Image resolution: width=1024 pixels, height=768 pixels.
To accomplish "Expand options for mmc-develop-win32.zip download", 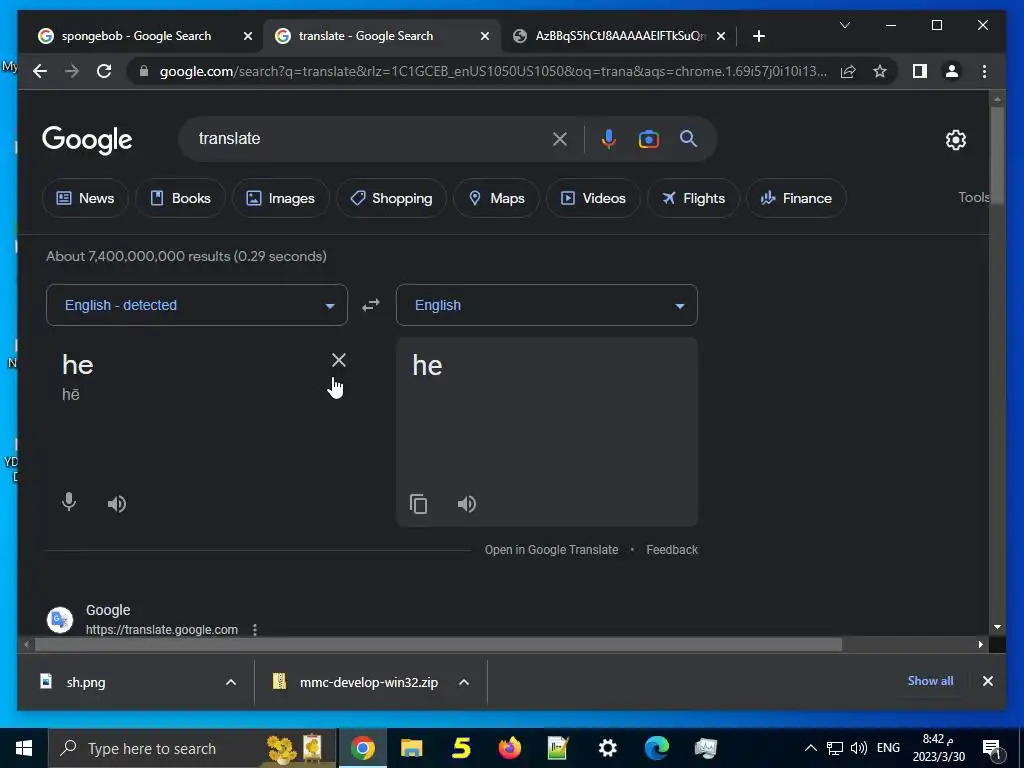I will [464, 682].
